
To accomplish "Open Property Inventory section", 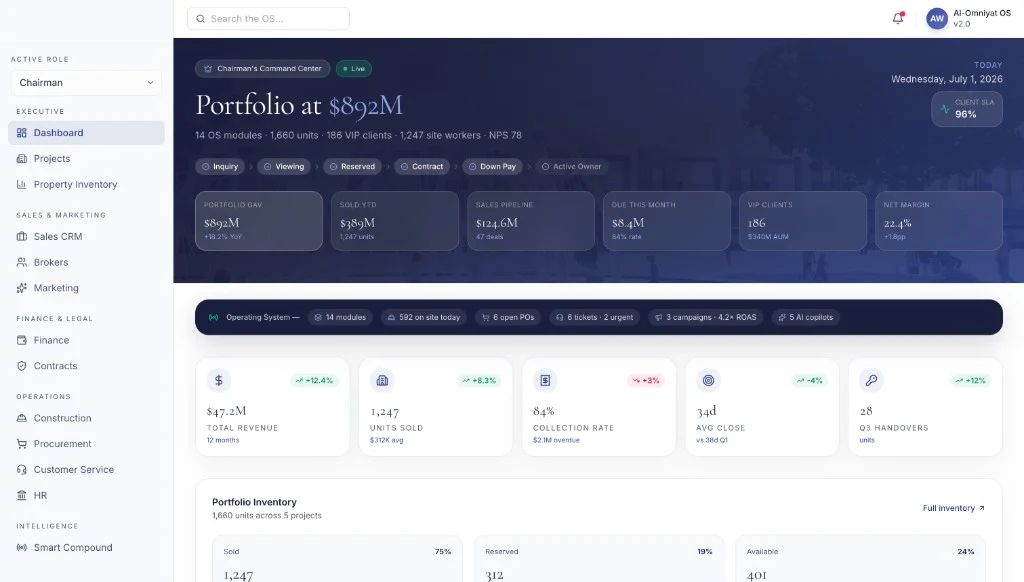I will (x=86, y=184).
